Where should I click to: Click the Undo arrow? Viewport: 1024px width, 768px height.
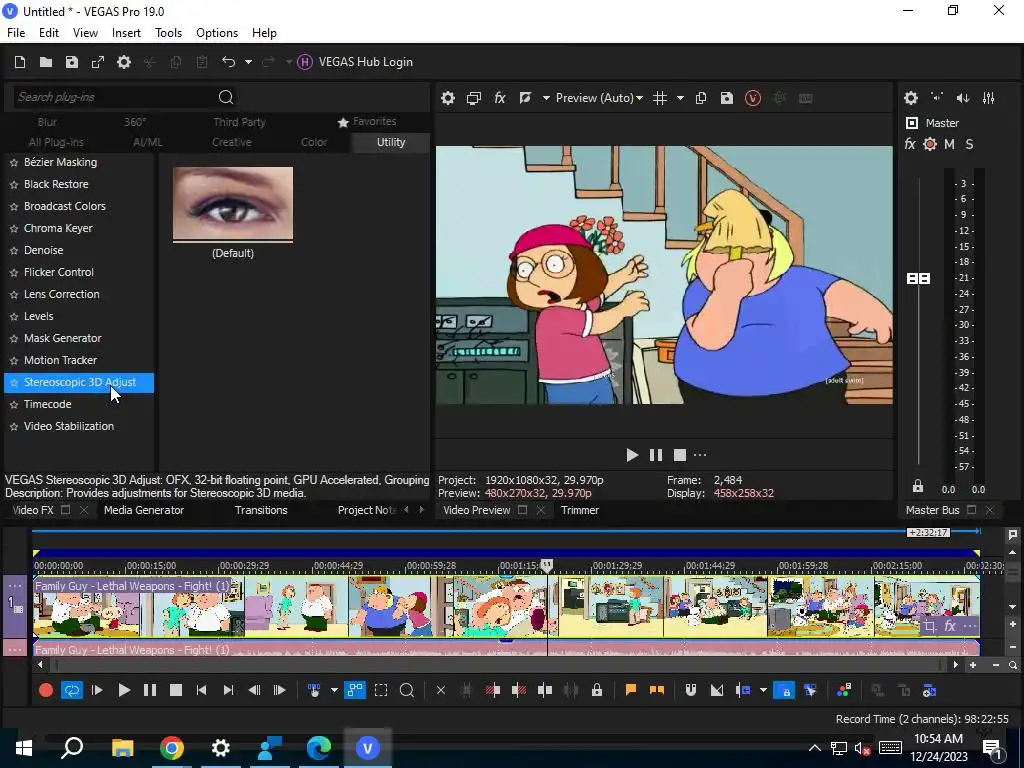[x=228, y=62]
